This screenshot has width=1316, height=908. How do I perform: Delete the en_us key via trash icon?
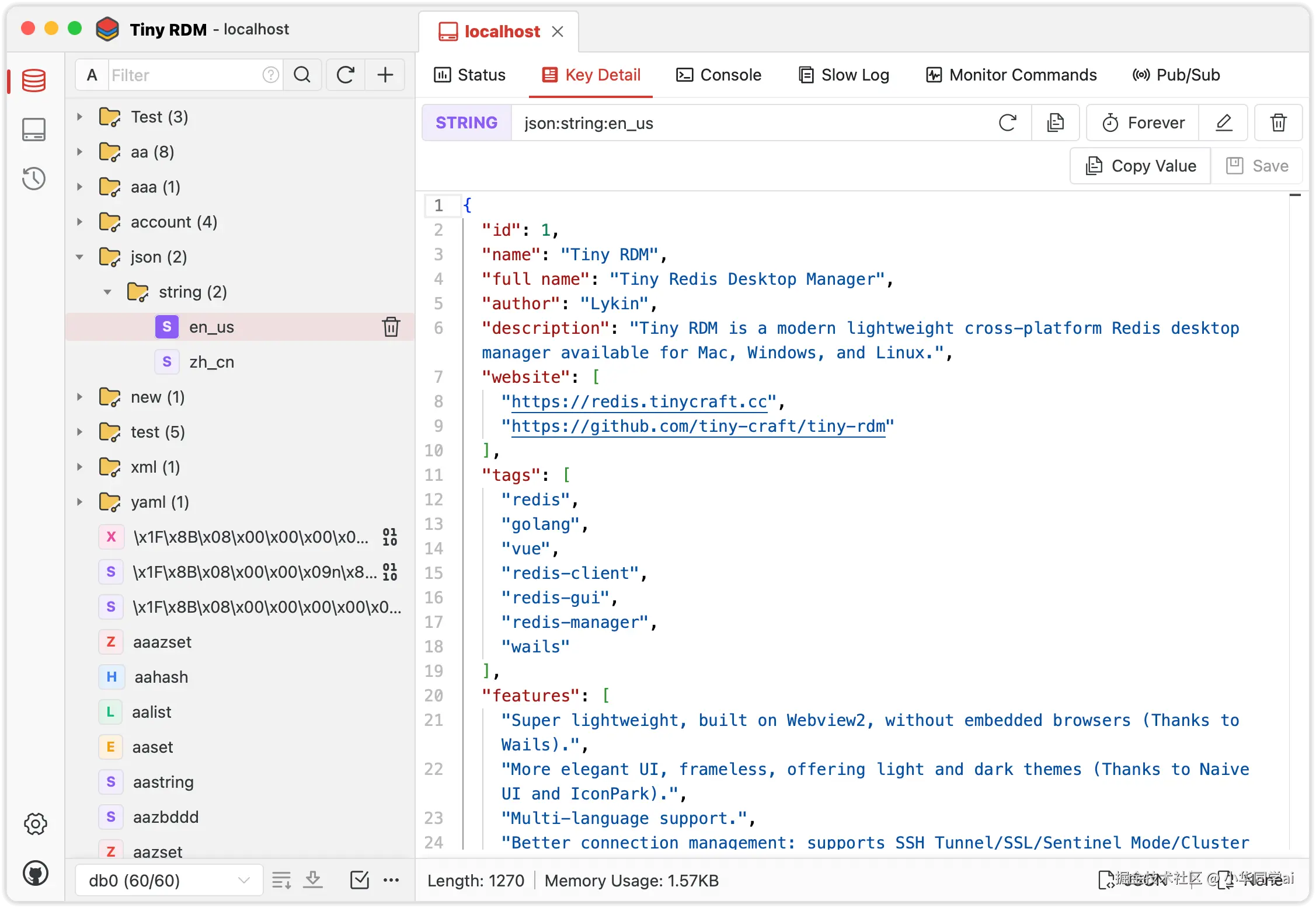pos(391,327)
